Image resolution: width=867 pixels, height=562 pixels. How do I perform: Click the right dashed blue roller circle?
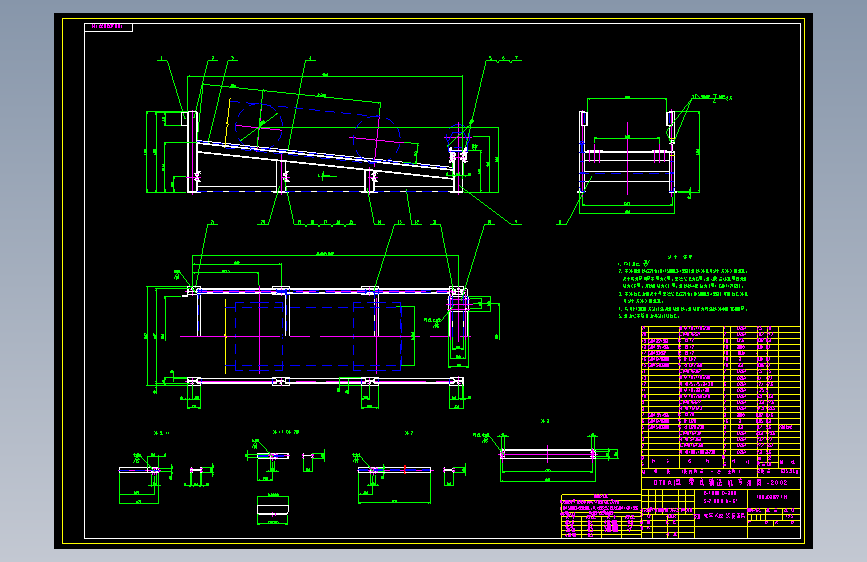click(x=377, y=139)
